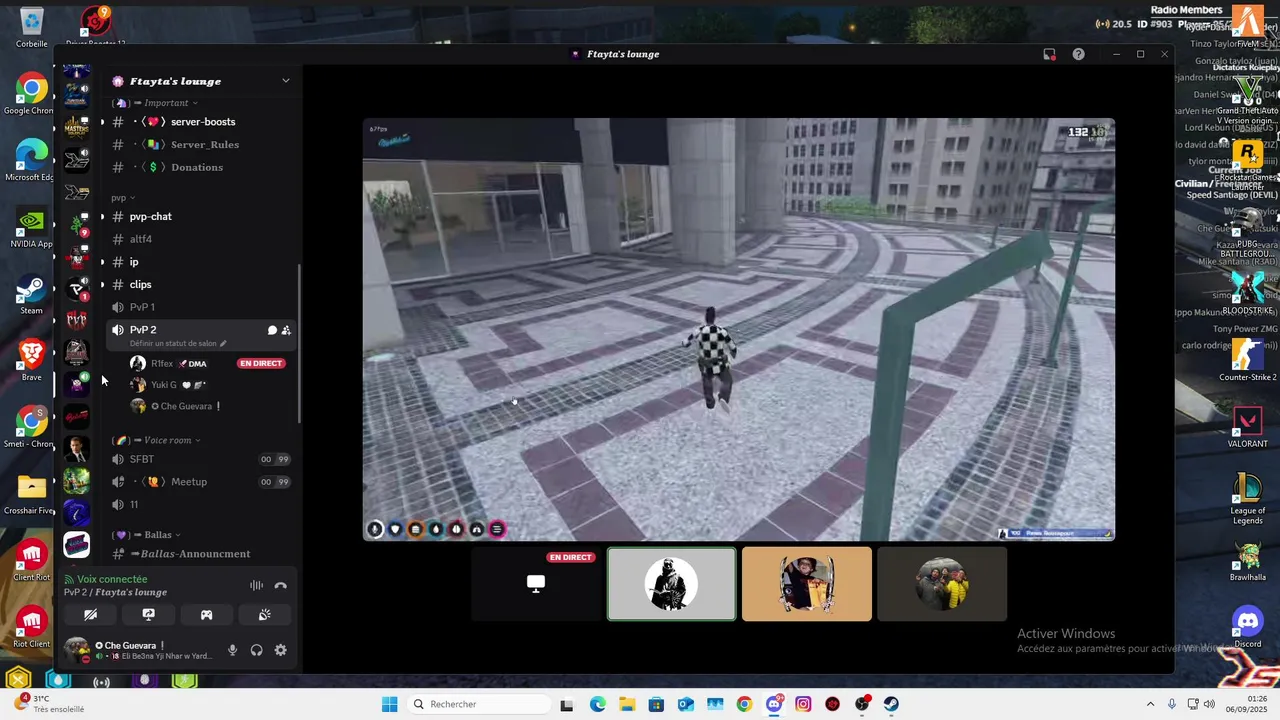The image size is (1280, 720).
Task: Select the live stream tile
Action: (536, 584)
